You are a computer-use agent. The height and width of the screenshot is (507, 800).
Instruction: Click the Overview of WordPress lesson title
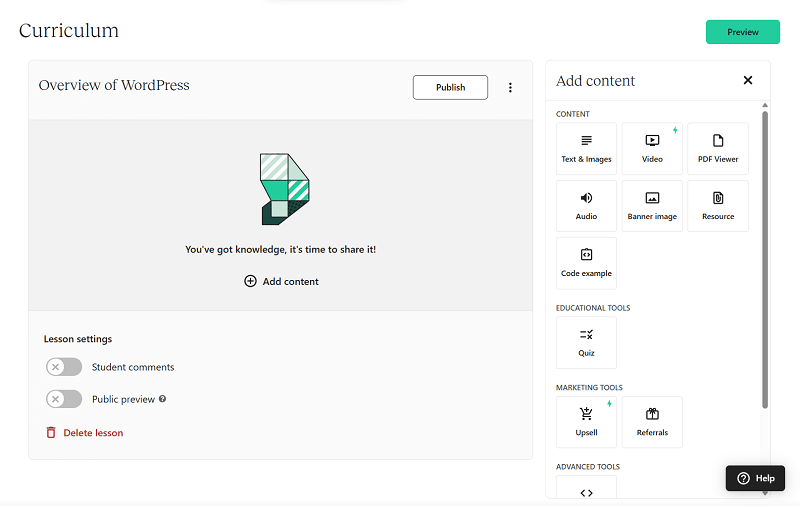(114, 85)
